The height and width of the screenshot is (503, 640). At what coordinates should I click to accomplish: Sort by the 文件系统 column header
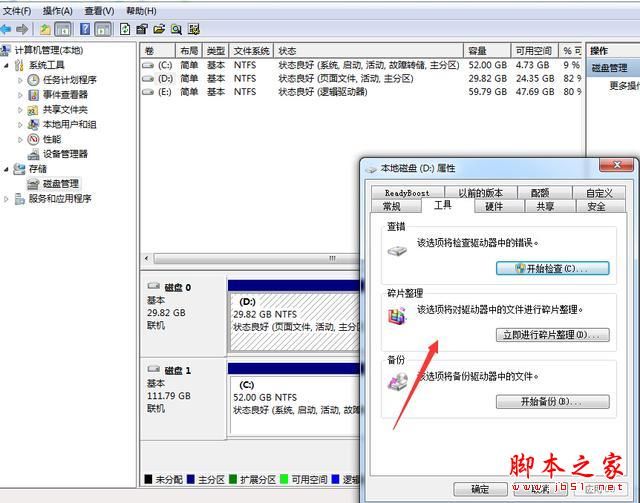click(251, 51)
